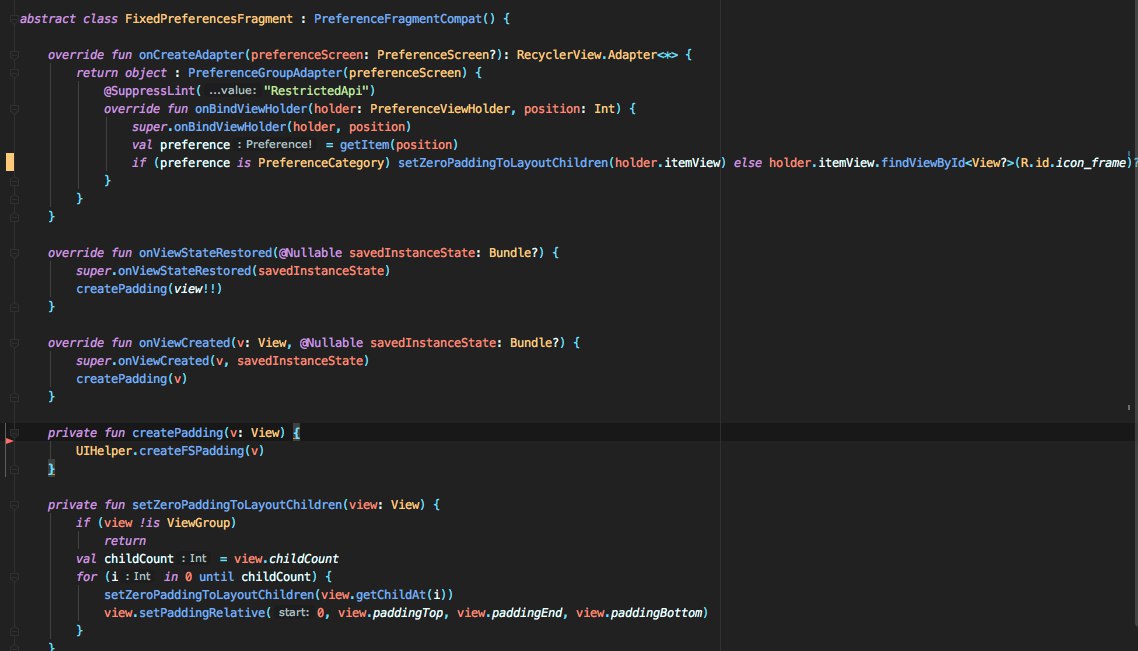Click 'PreferenceCategory' in the if condition

[321, 163]
